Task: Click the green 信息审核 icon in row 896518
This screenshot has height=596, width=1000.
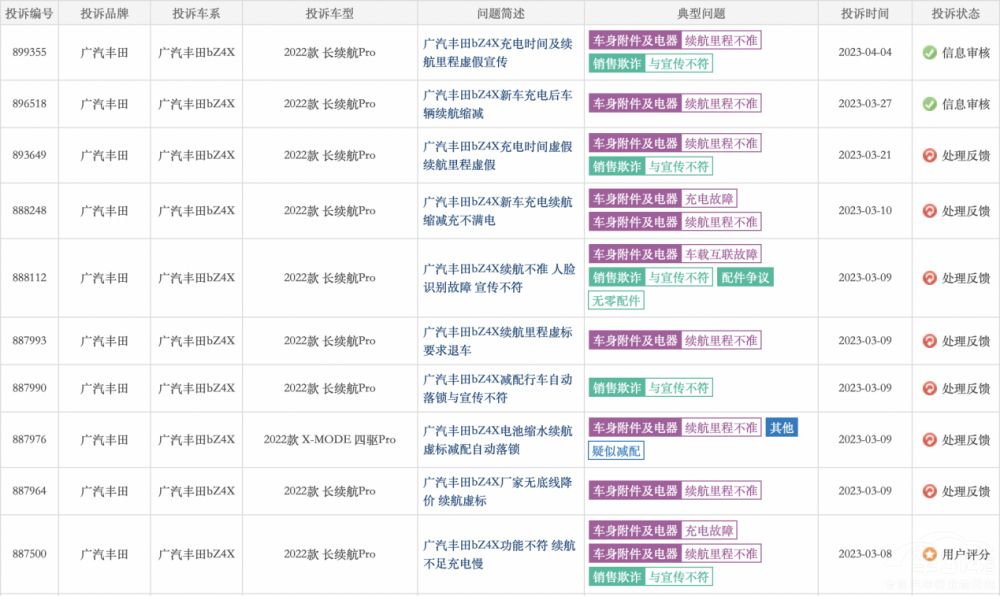Action: (x=929, y=104)
